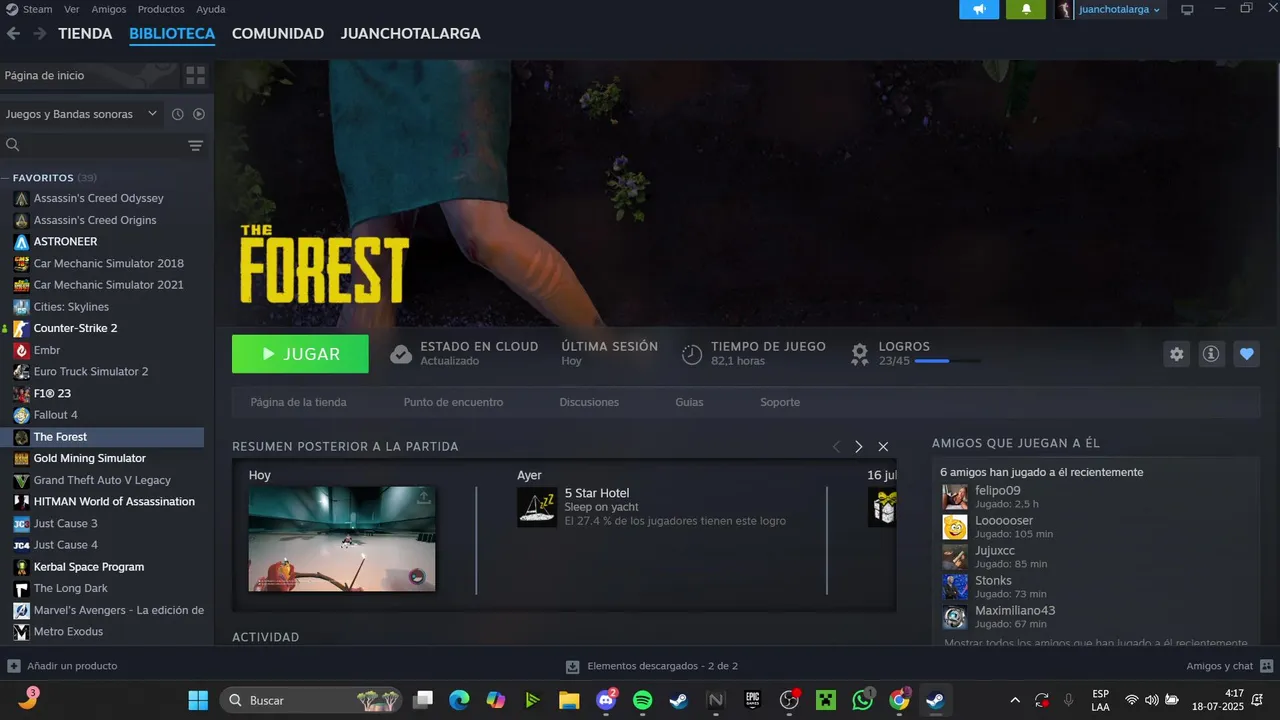Open WhatsApp from the taskbar

coord(863,700)
